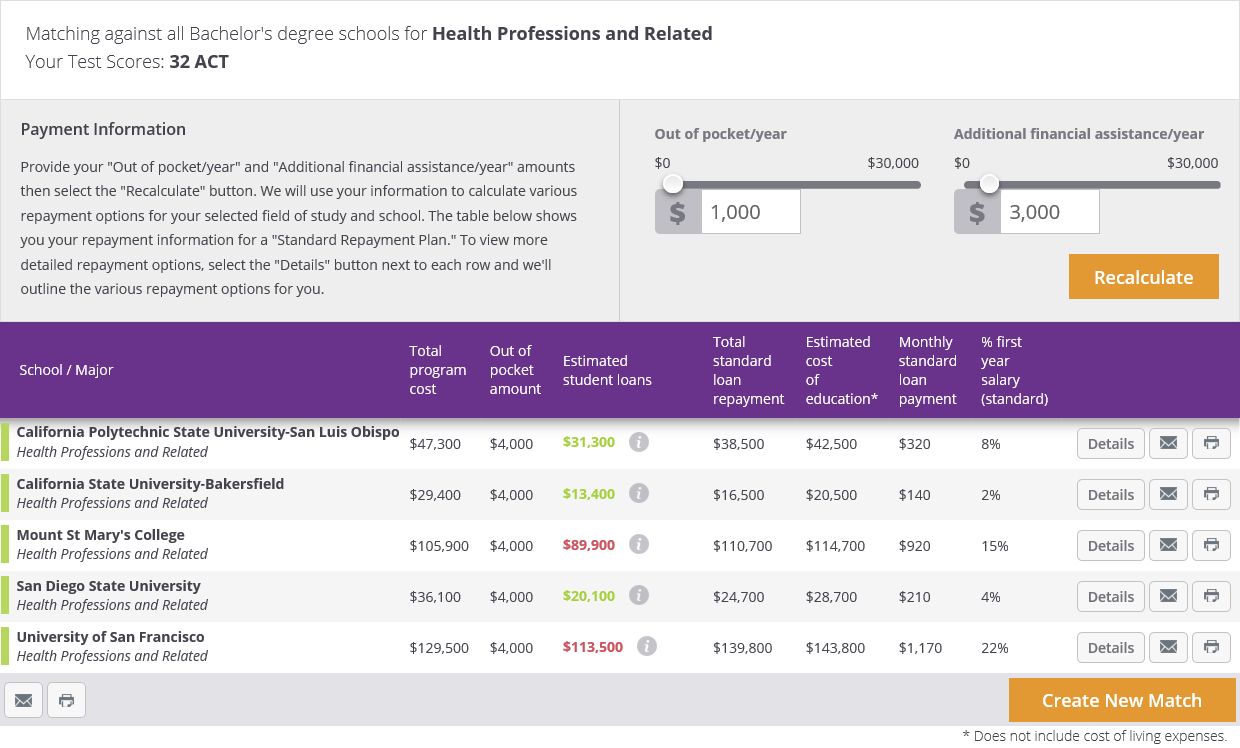Email the University of San Francisco row
This screenshot has height=748, width=1240.
1168,647
